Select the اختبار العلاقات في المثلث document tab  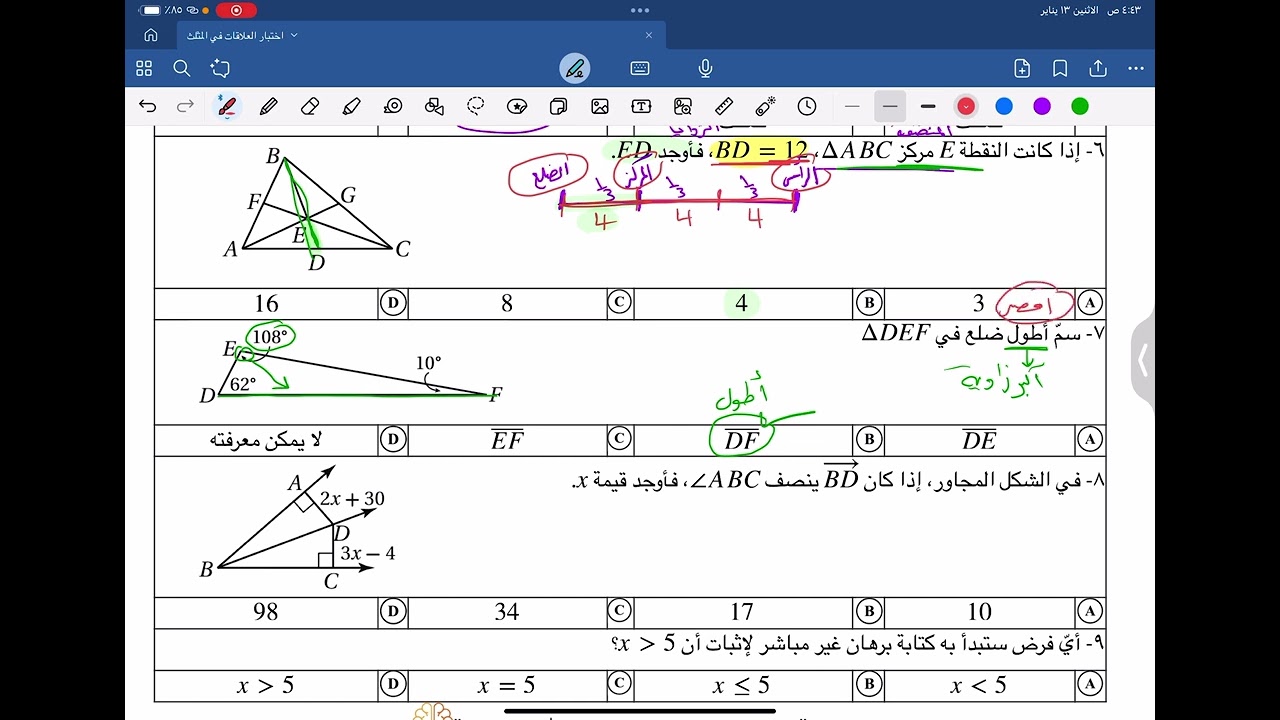(420, 35)
